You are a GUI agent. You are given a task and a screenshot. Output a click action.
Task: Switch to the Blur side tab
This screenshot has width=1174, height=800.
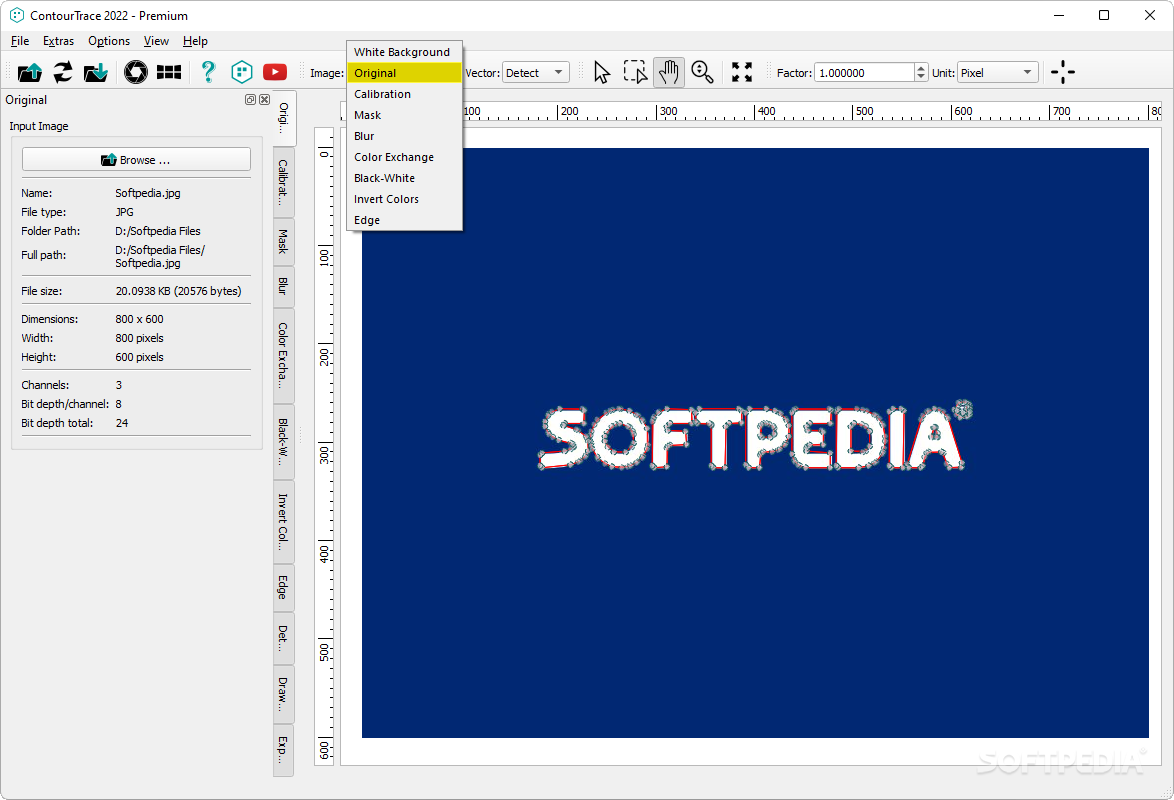pyautogui.click(x=283, y=286)
